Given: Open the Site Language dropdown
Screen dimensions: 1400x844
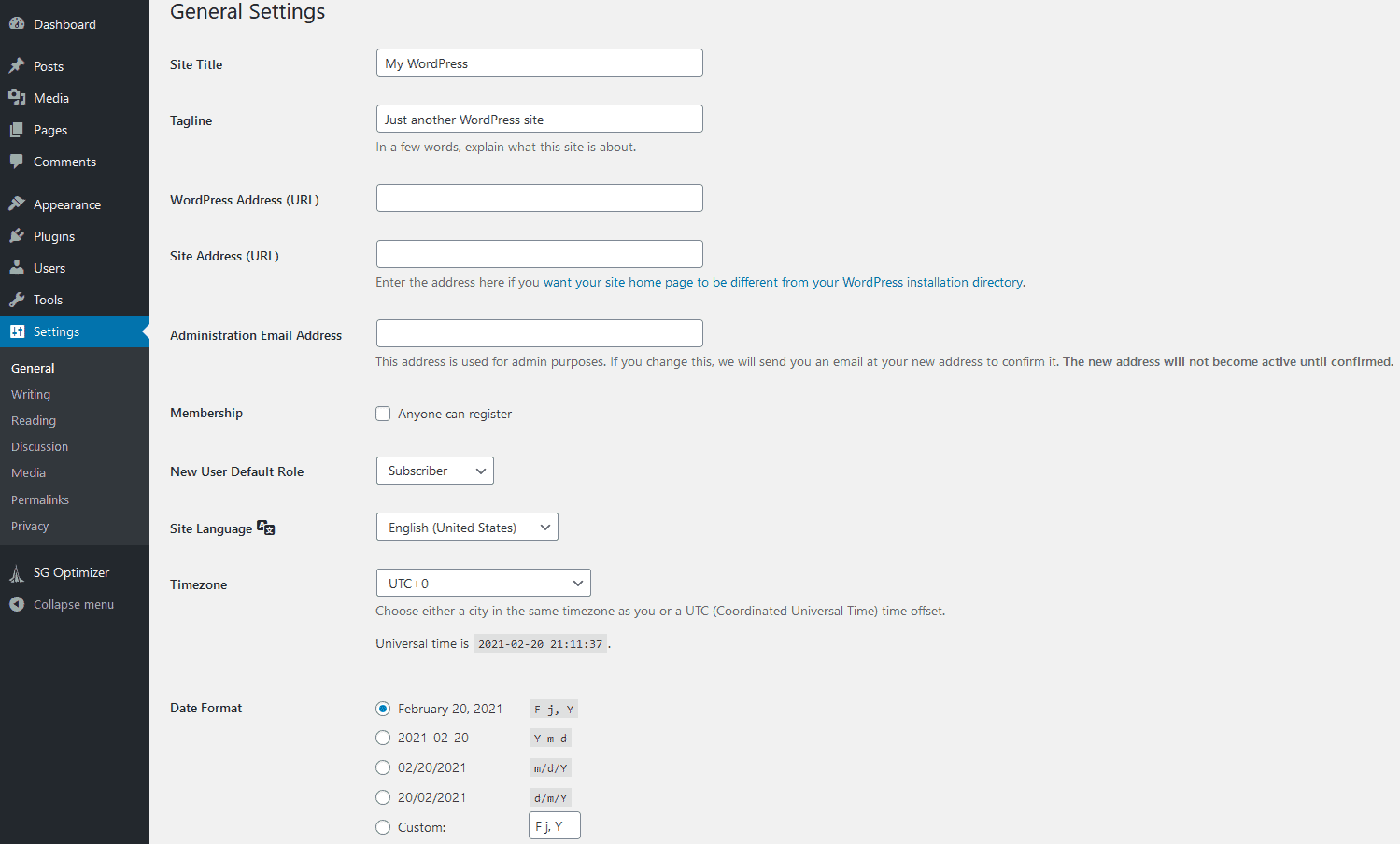Looking at the screenshot, I should pos(467,527).
